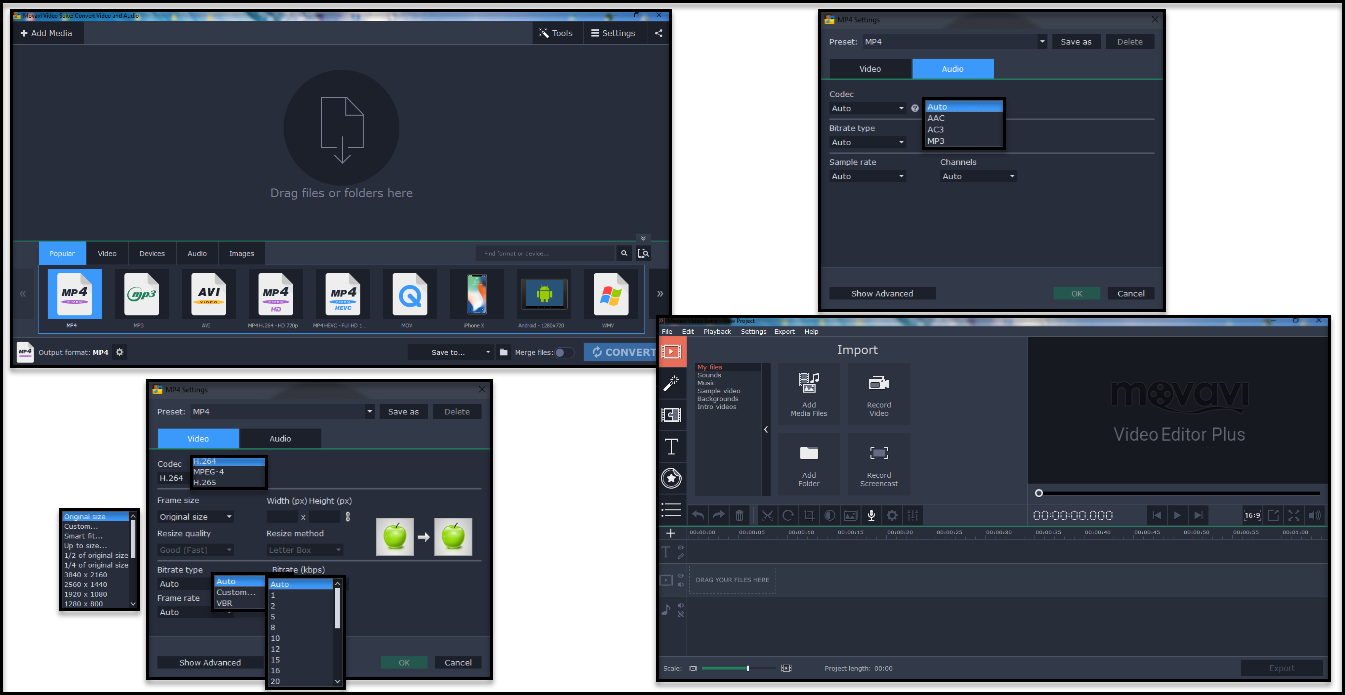The height and width of the screenshot is (695, 1345).
Task: Open the More tools list icon in the editor sidebar
Action: [x=671, y=510]
